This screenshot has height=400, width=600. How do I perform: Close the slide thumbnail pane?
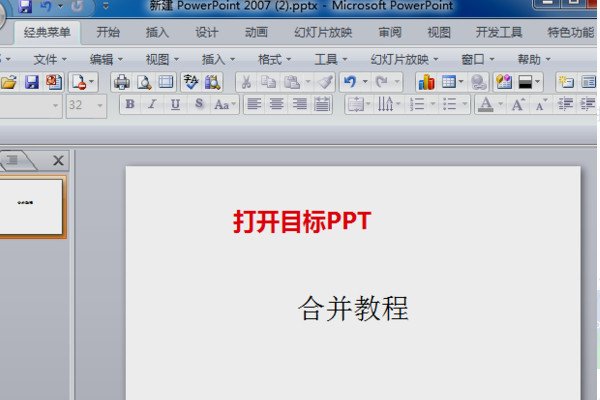coord(58,160)
